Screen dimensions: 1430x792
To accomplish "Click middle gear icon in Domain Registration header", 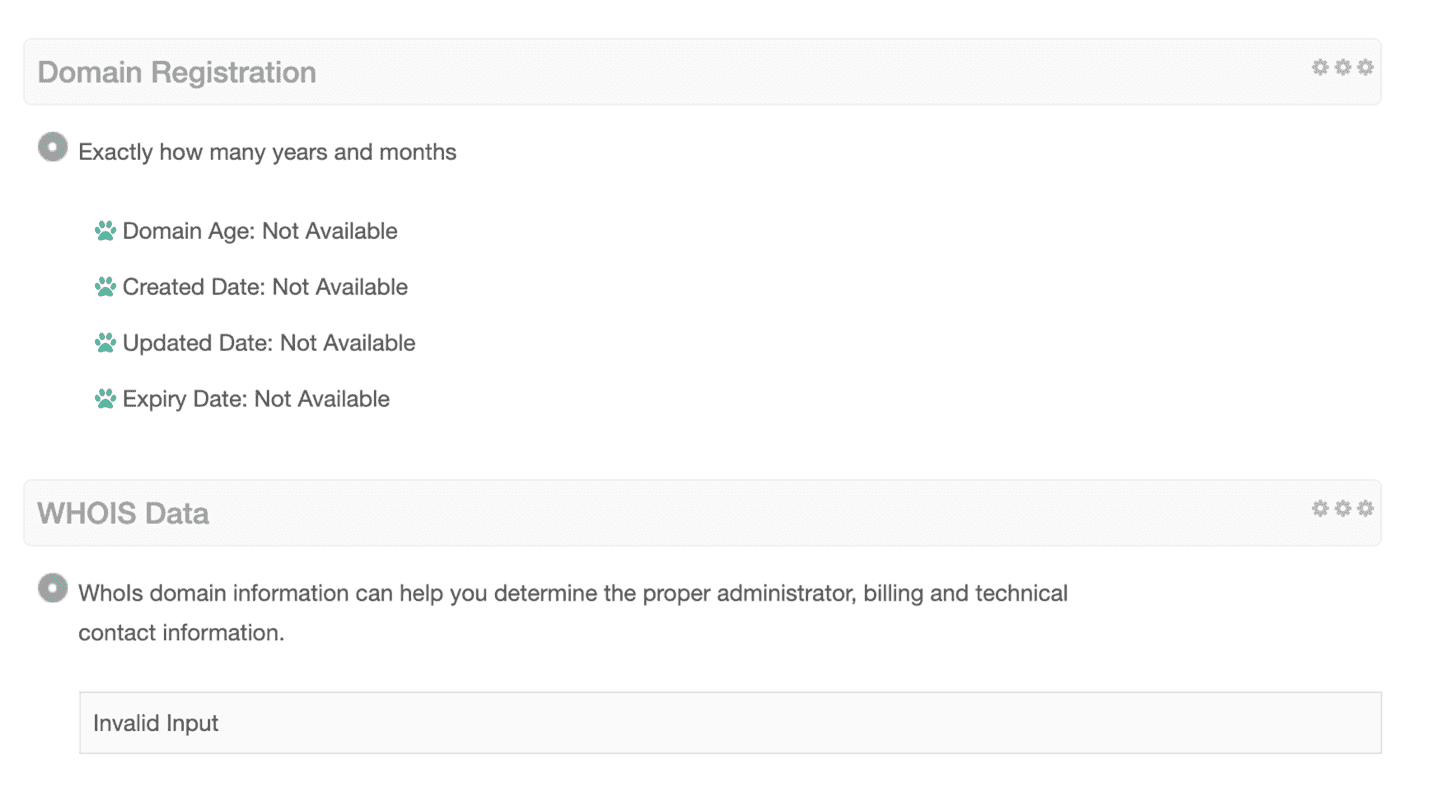I will click(1343, 67).
